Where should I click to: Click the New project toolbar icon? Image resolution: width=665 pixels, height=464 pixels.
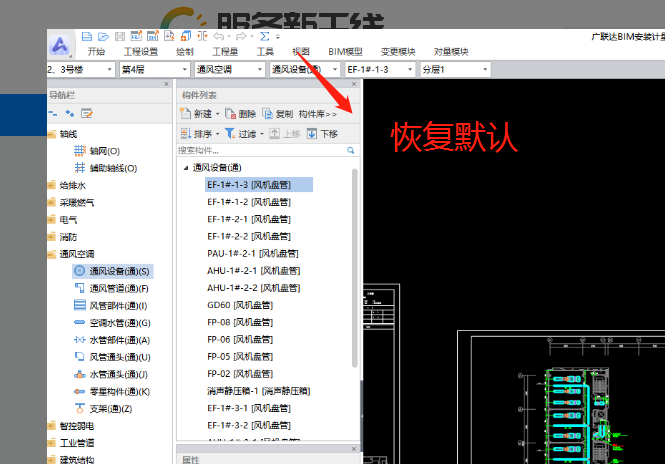tap(87, 36)
